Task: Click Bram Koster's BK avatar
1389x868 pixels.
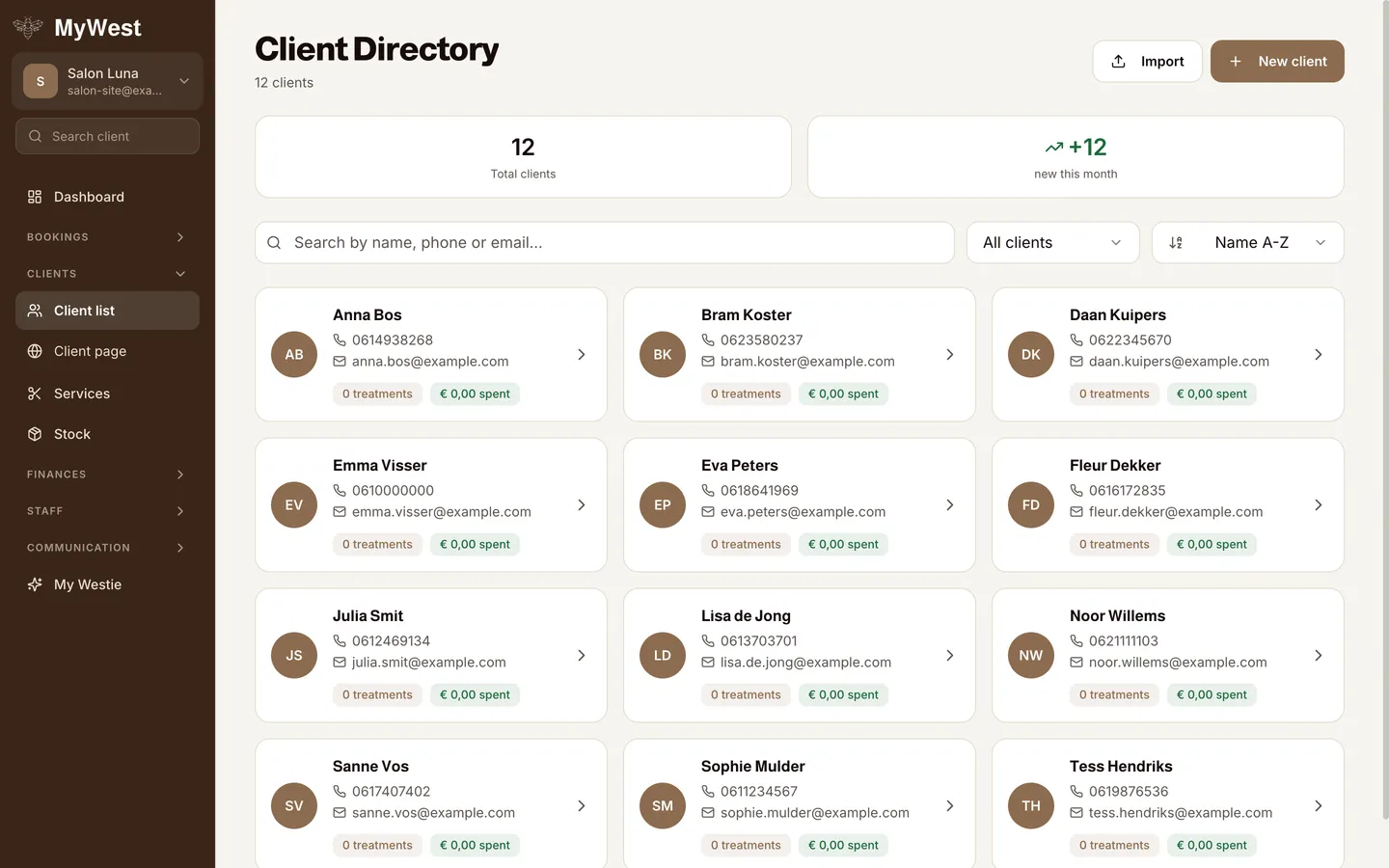Action: [x=663, y=354]
